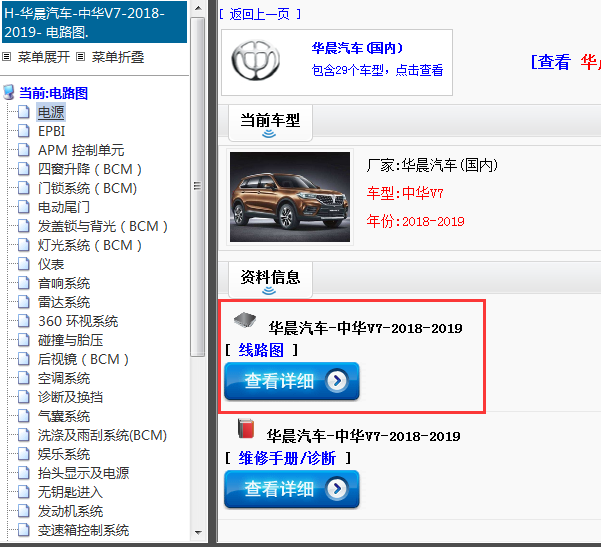Click the 当前车型 tab header
601x547 pixels.
270,123
